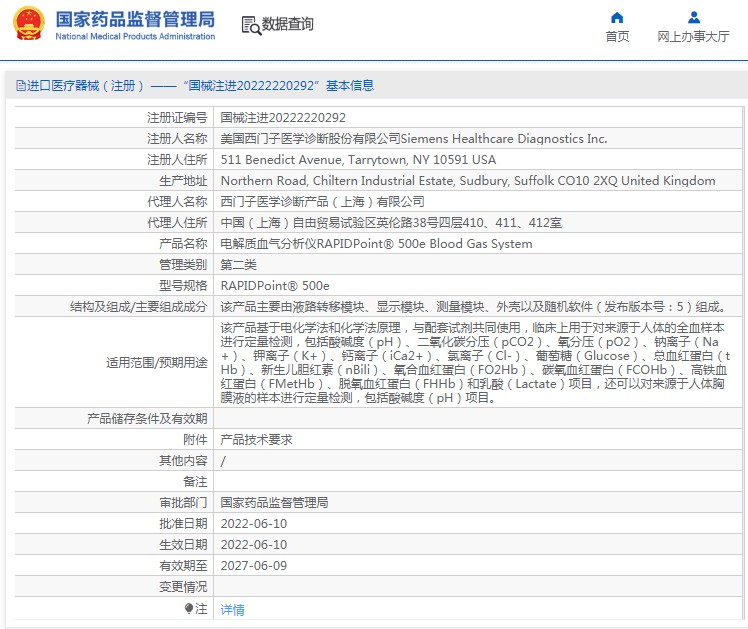
Task: Click the 附件 row label
Action: click(195, 440)
